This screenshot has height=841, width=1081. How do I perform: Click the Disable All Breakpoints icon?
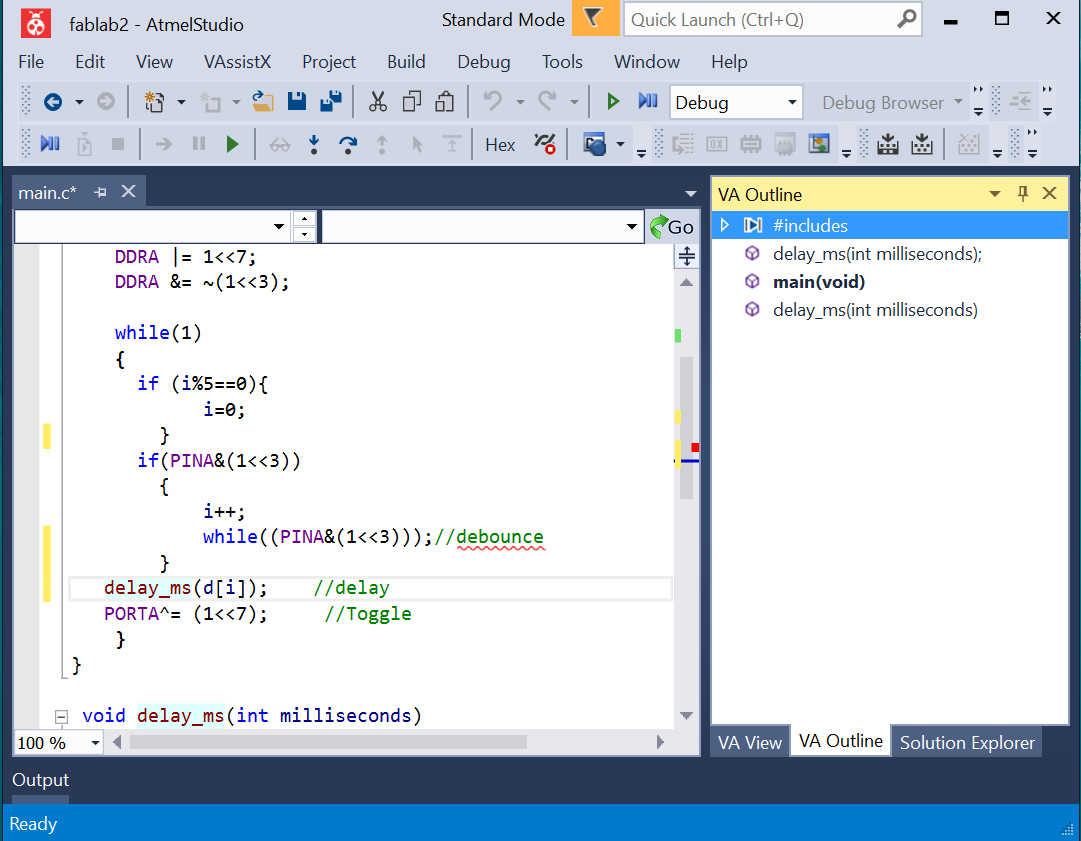[x=545, y=143]
